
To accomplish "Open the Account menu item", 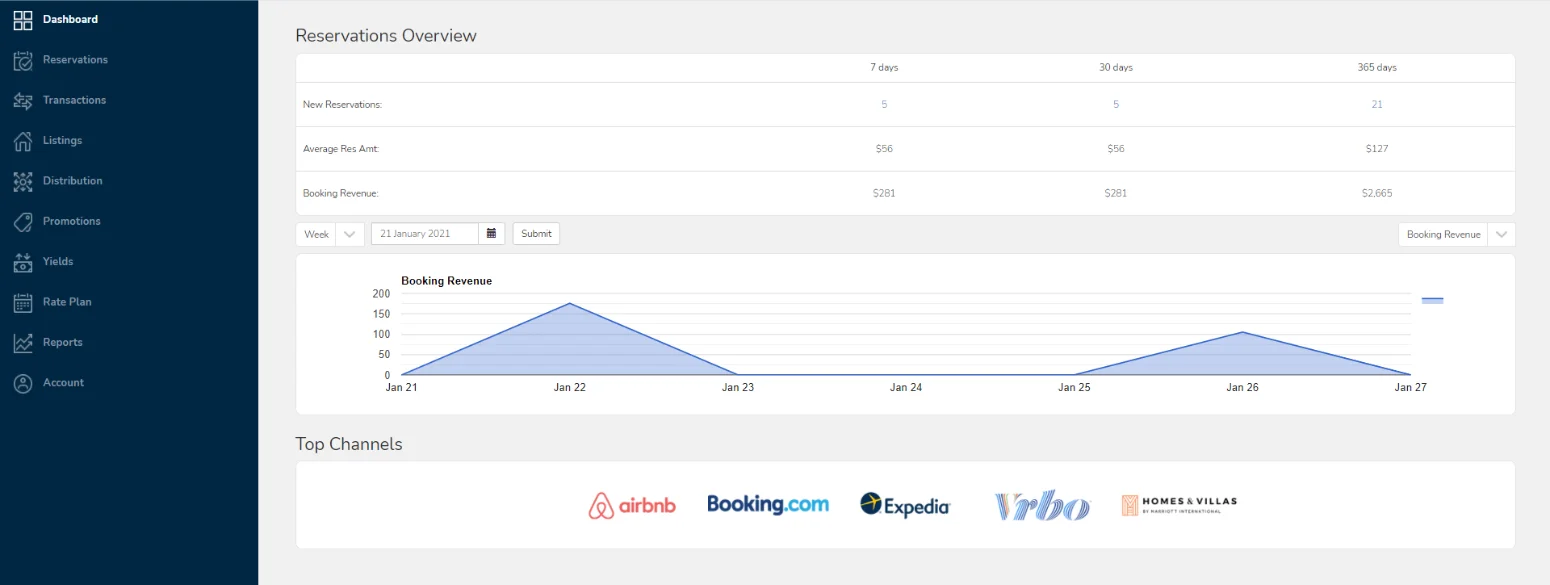I will pyautogui.click(x=63, y=383).
